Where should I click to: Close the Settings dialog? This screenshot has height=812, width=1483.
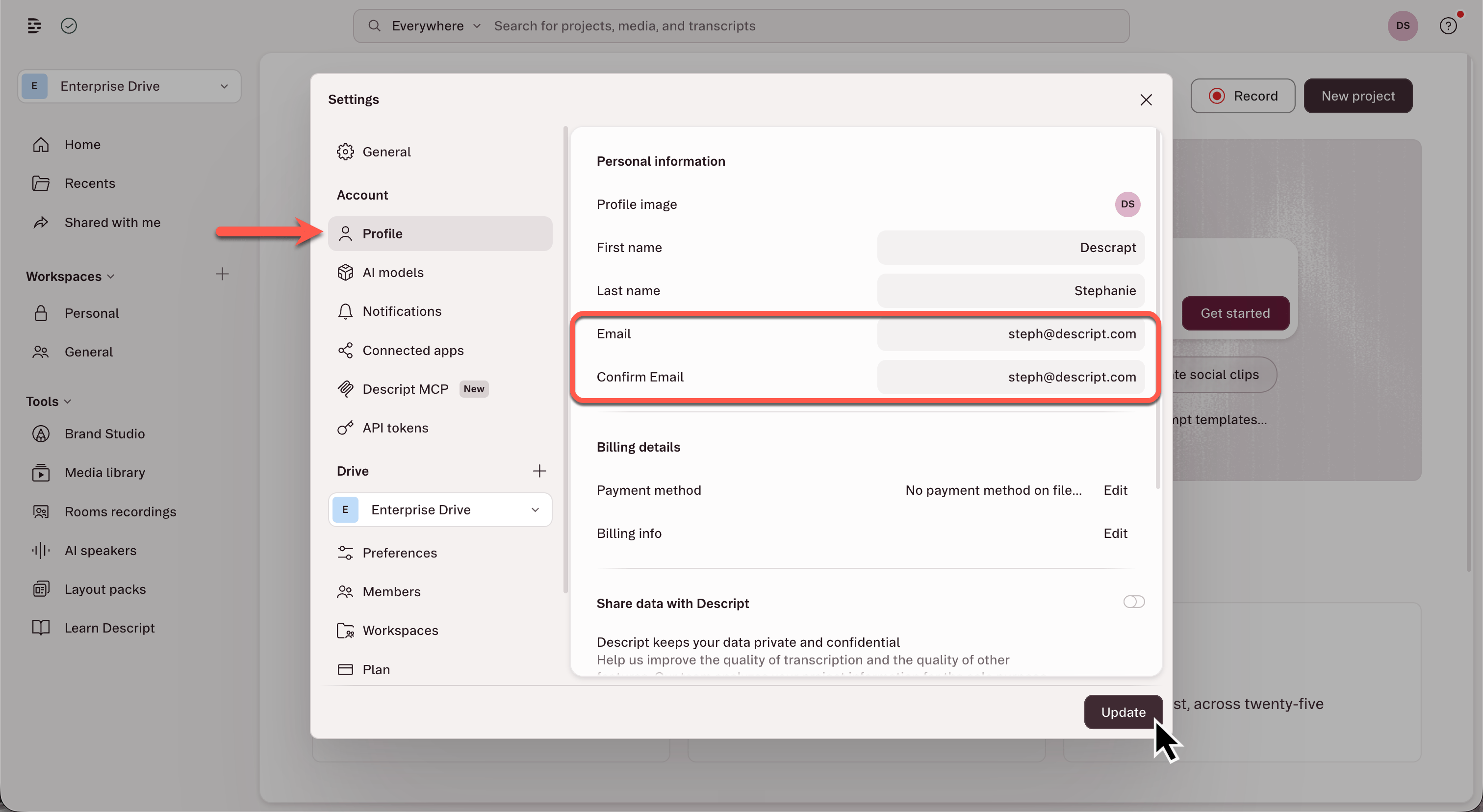point(1146,100)
